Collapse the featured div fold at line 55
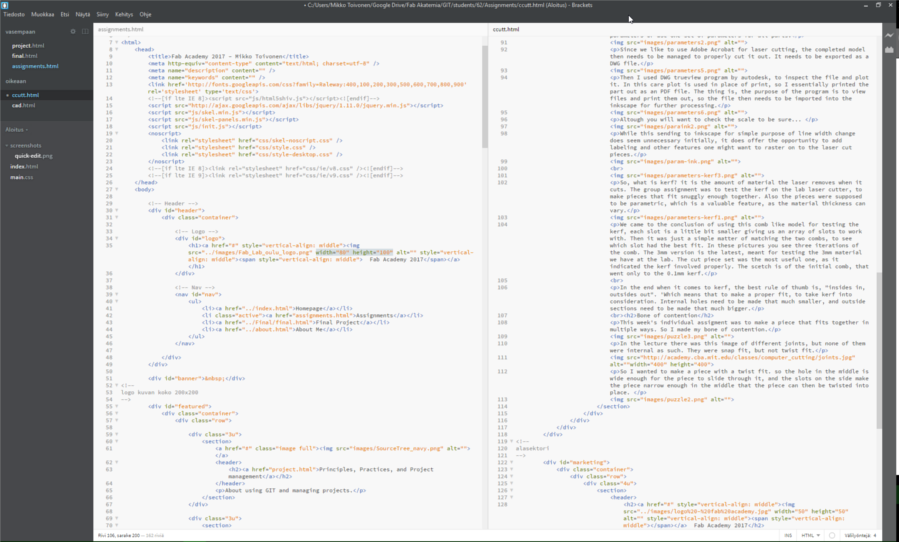Screen dimensions: 899x542 (x=117, y=406)
